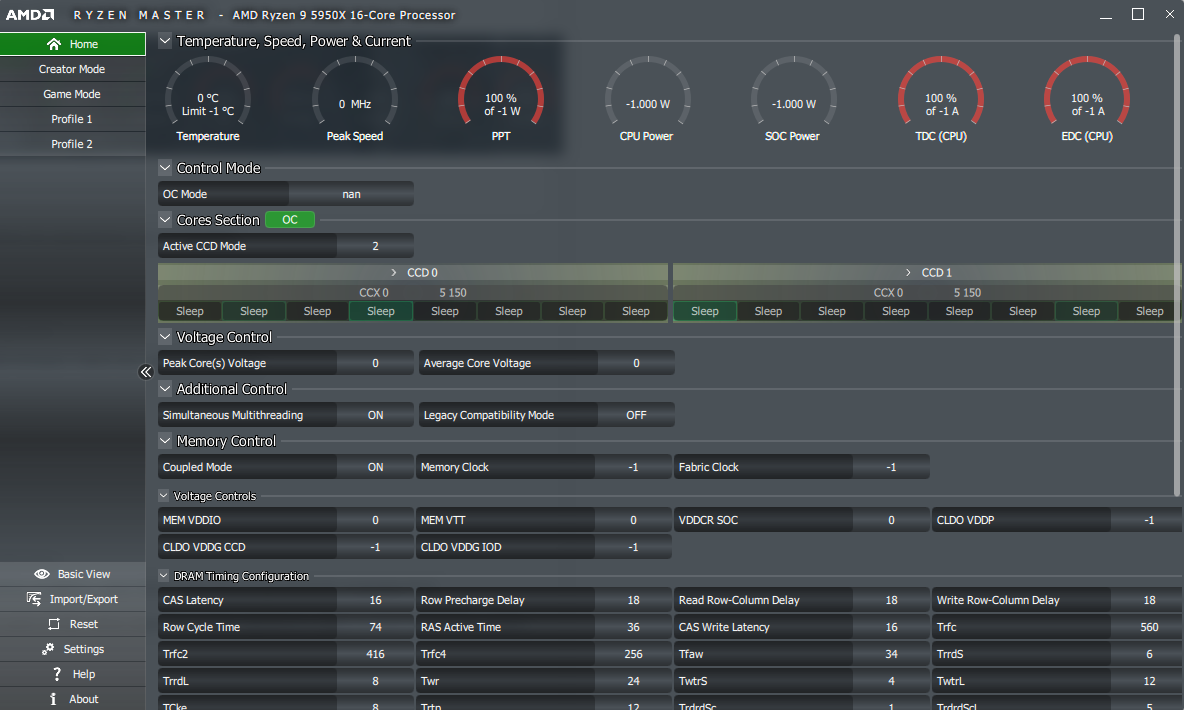Click the OC Mode nan value field

click(x=351, y=194)
